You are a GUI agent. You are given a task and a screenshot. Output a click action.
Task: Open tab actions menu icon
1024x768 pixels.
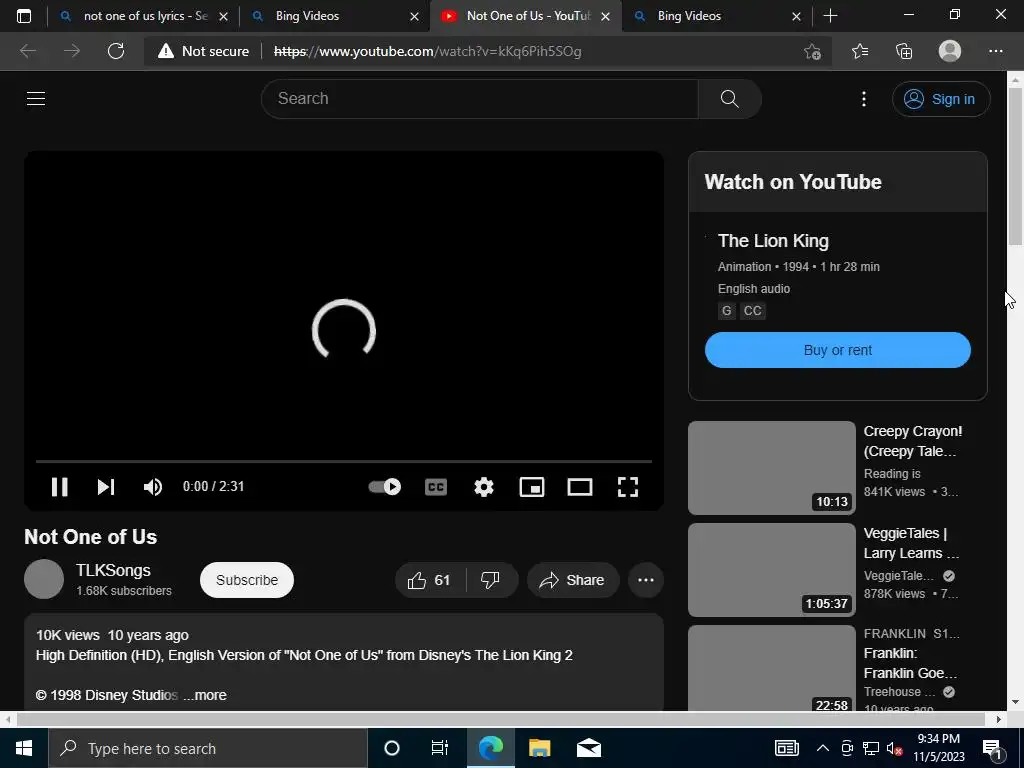click(x=24, y=16)
